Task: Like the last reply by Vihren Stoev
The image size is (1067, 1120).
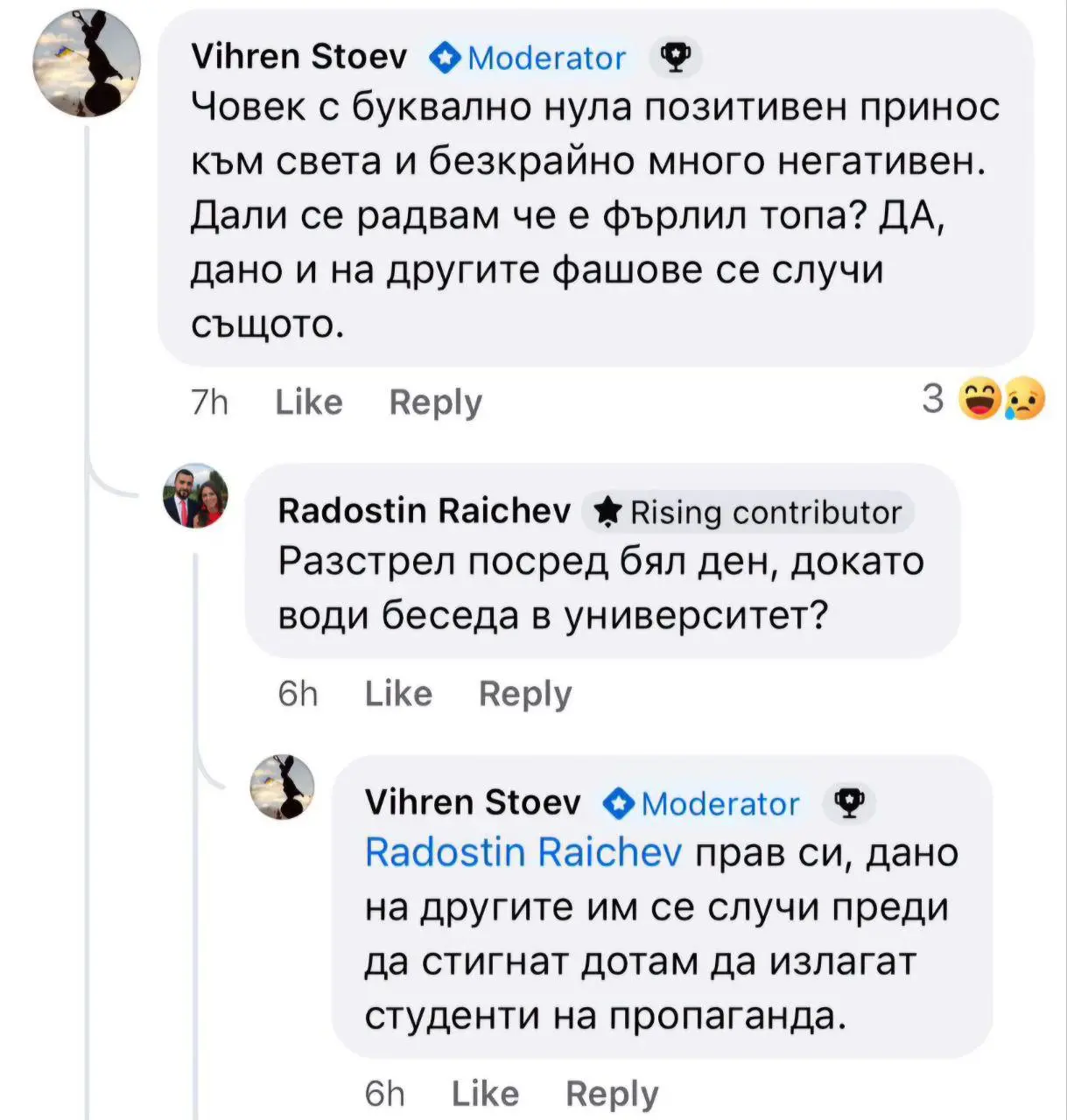Action: coord(485,1094)
